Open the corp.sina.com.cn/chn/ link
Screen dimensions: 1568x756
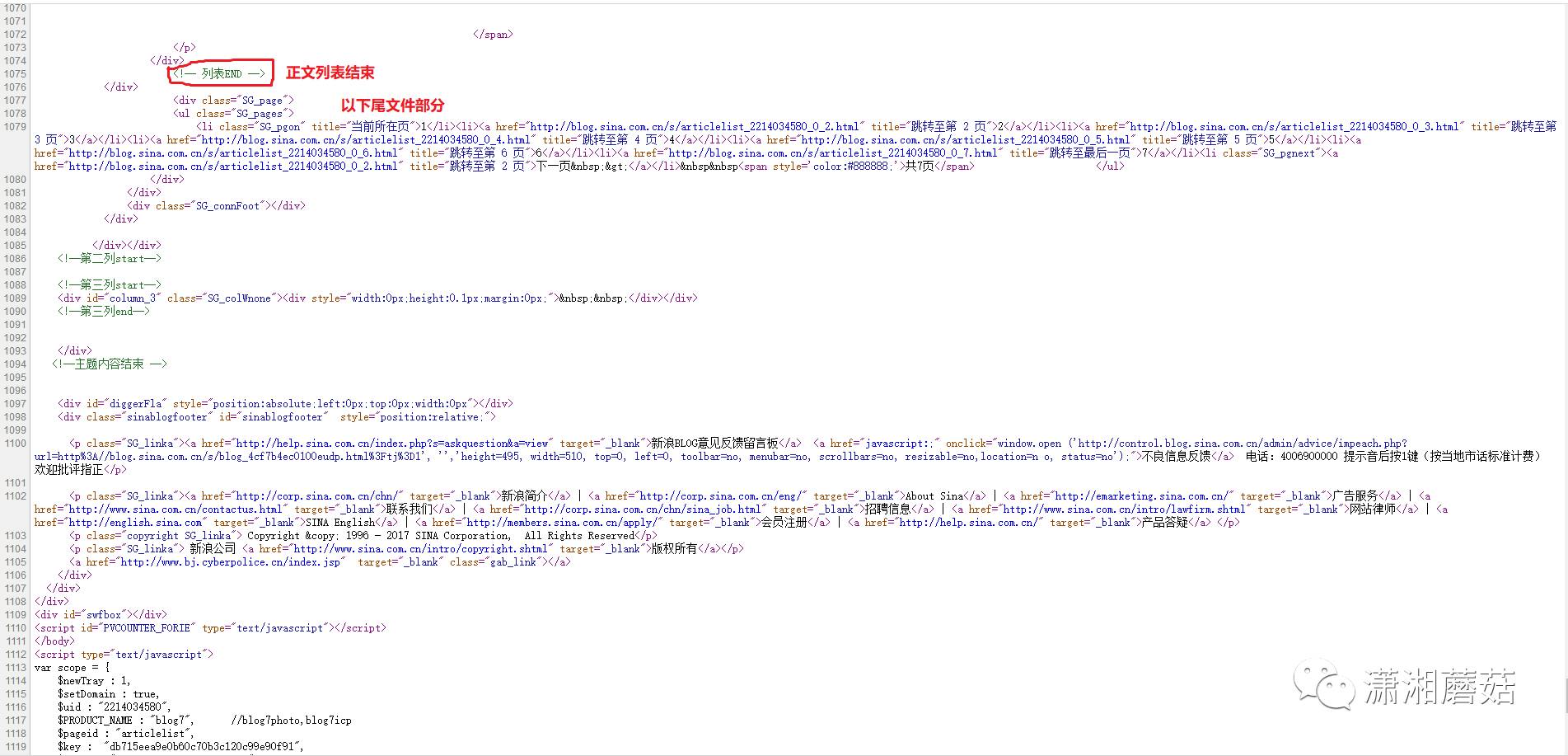[x=318, y=496]
